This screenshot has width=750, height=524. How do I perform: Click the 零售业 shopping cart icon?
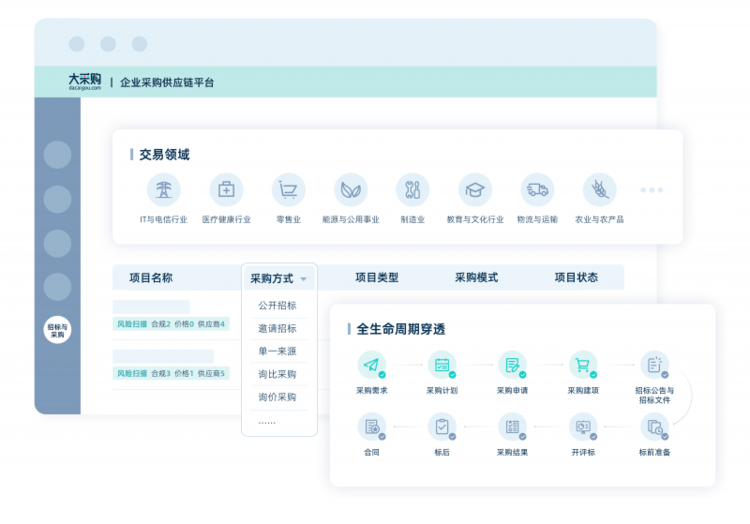tap(289, 189)
